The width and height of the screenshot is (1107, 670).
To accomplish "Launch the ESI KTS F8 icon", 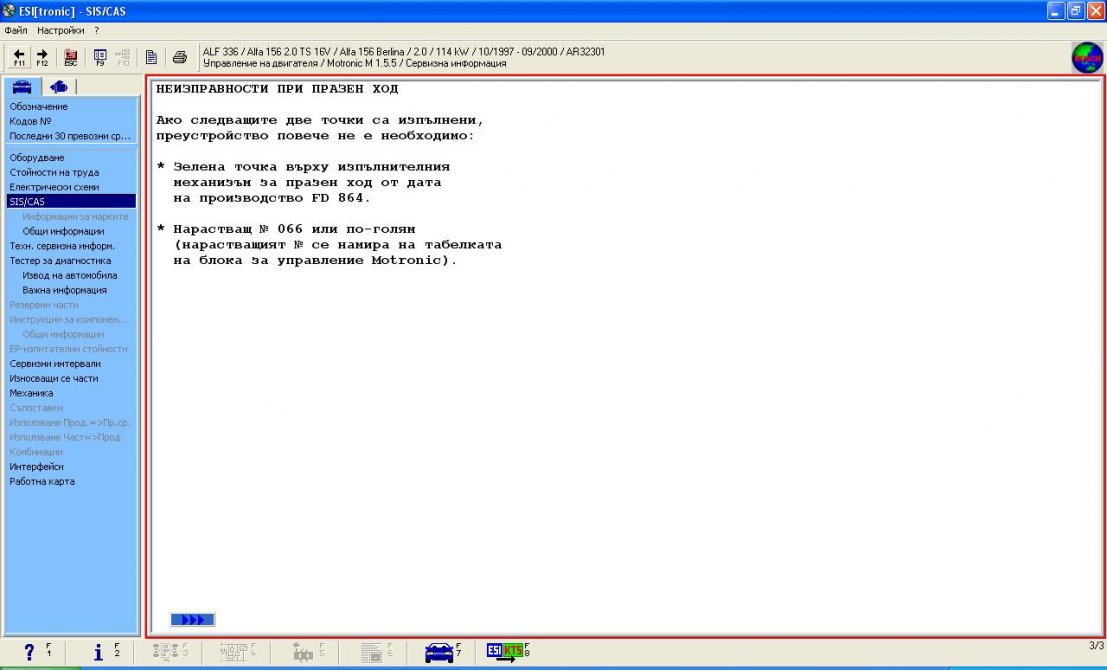I will point(506,652).
